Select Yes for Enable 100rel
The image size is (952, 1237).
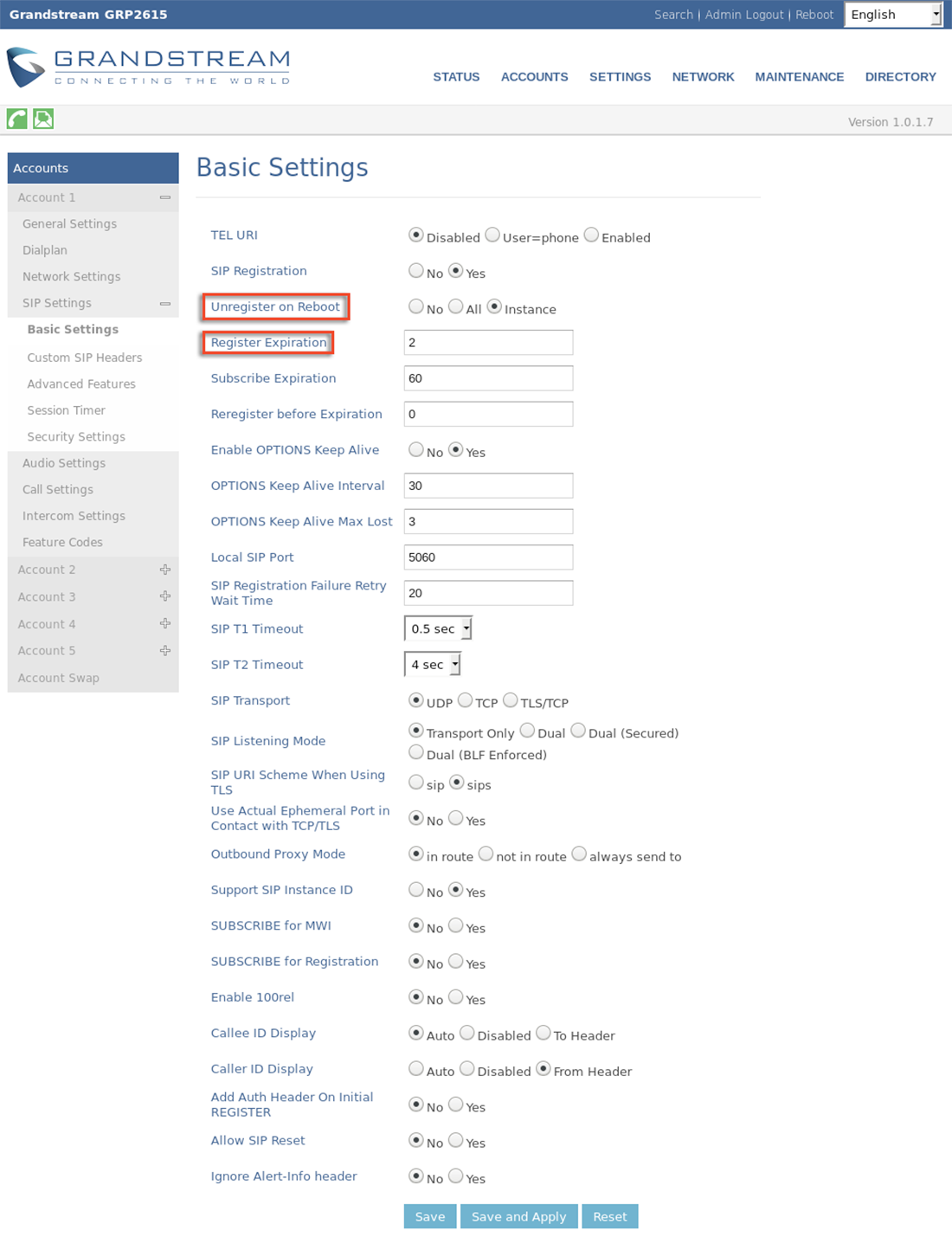coord(456,996)
